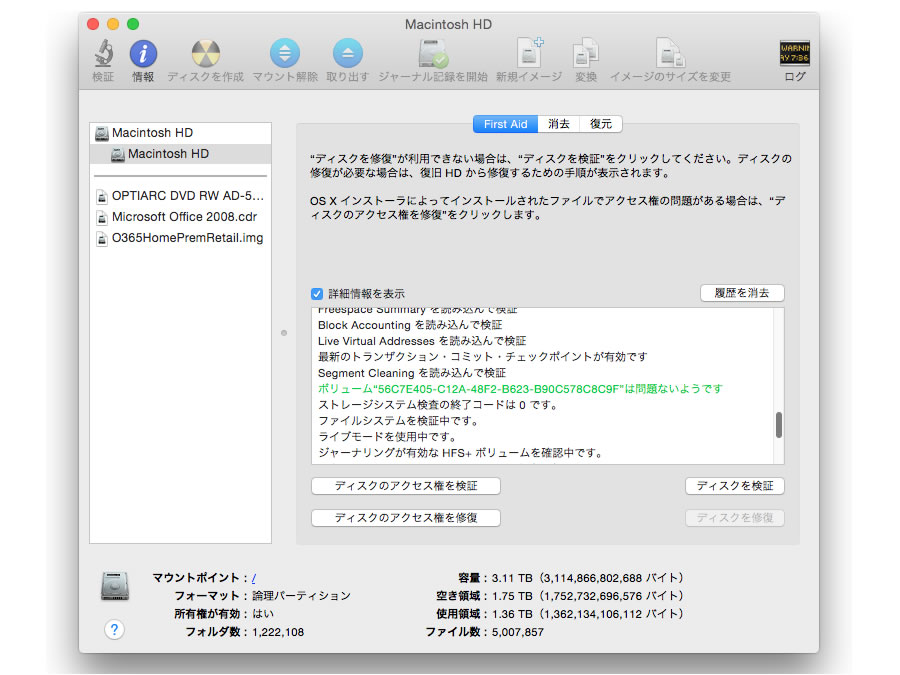Click the folder count 1,222,108
This screenshot has height=675, width=900.
278,633
